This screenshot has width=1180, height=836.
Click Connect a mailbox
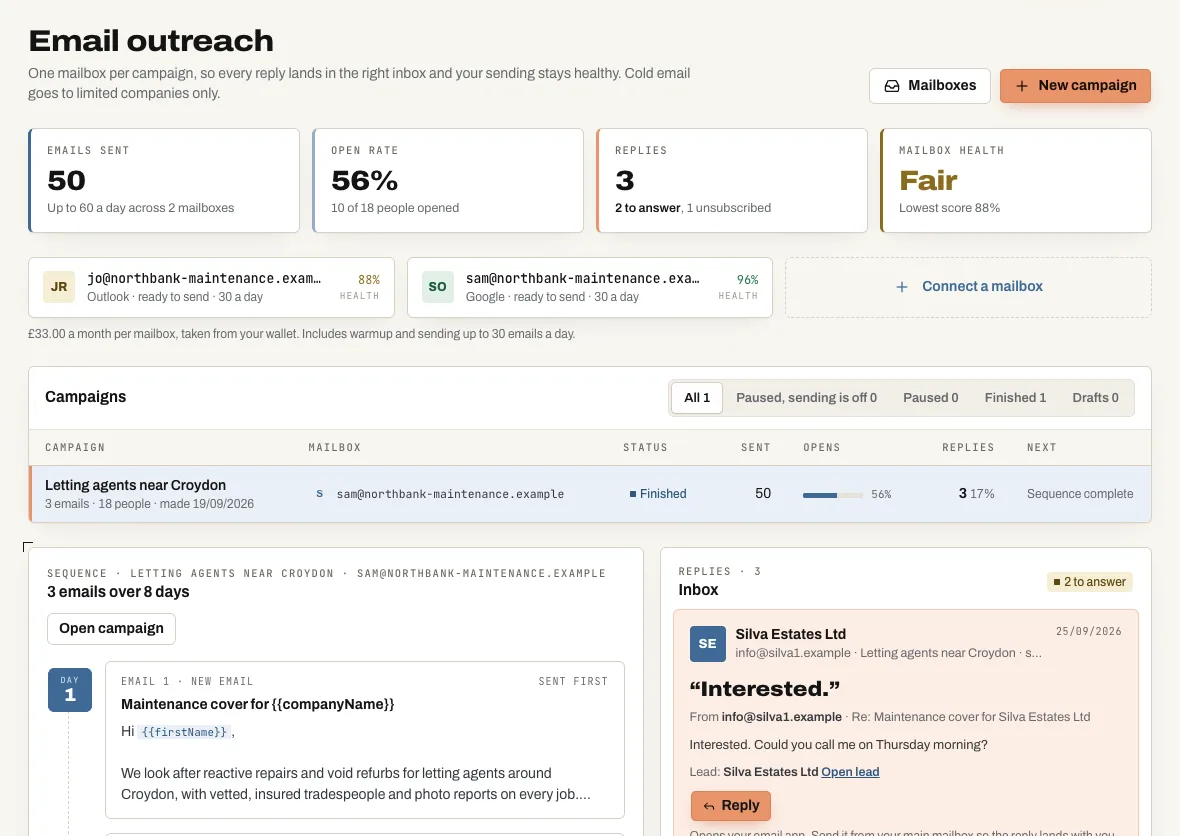(969, 287)
